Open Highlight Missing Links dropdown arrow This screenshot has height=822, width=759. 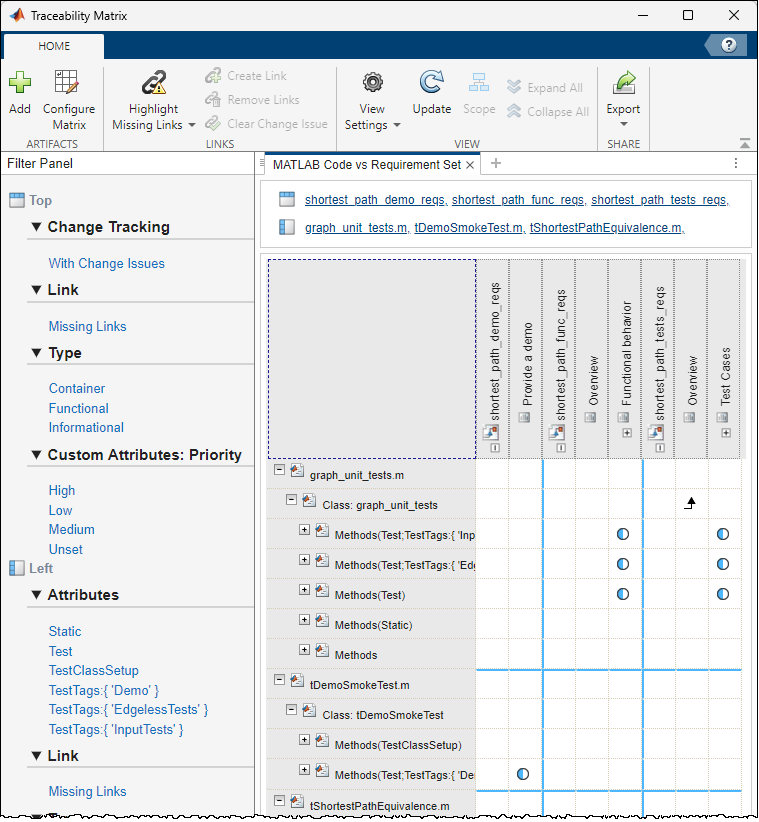pyautogui.click(x=192, y=125)
